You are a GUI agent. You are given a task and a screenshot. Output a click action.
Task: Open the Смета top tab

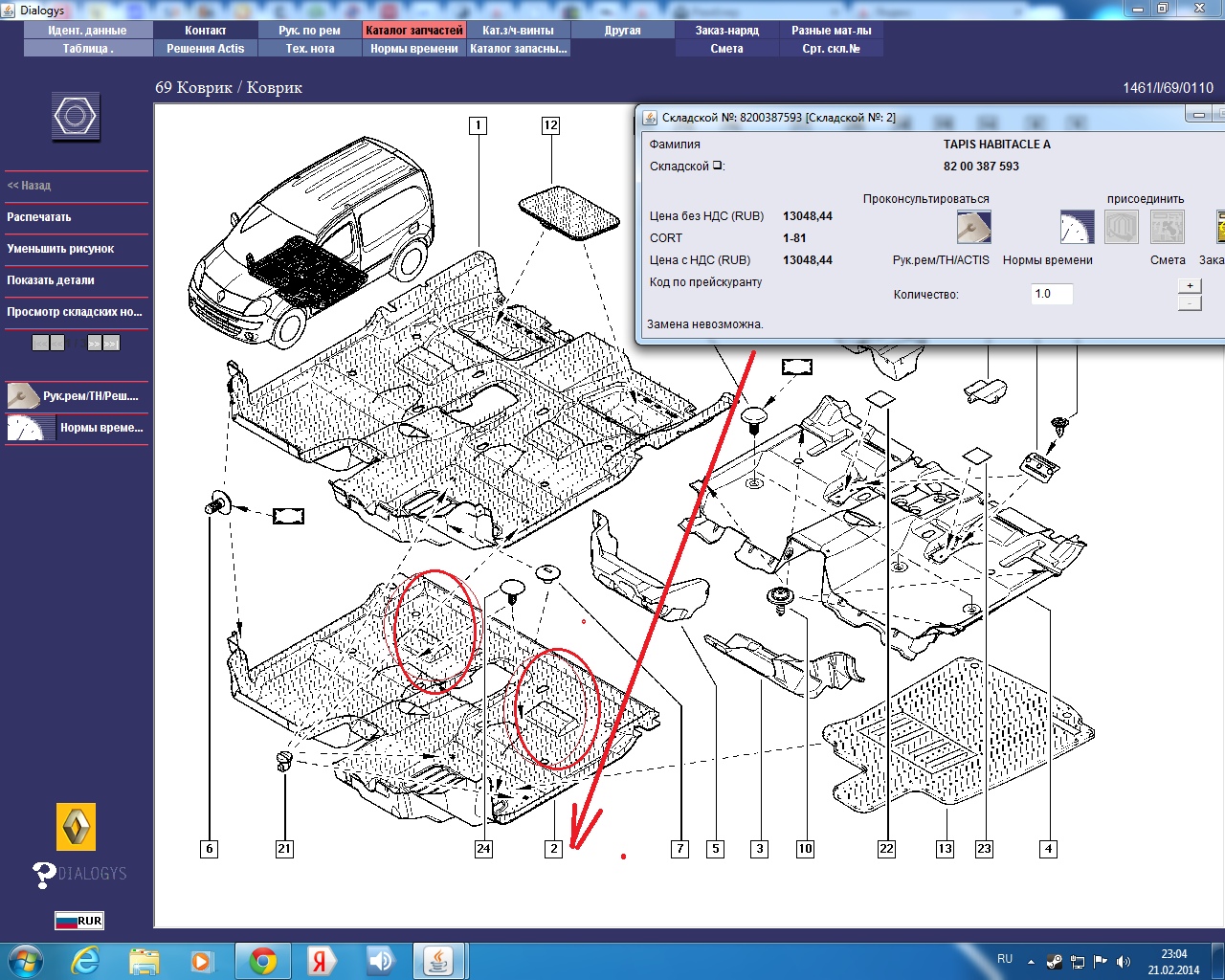727,49
